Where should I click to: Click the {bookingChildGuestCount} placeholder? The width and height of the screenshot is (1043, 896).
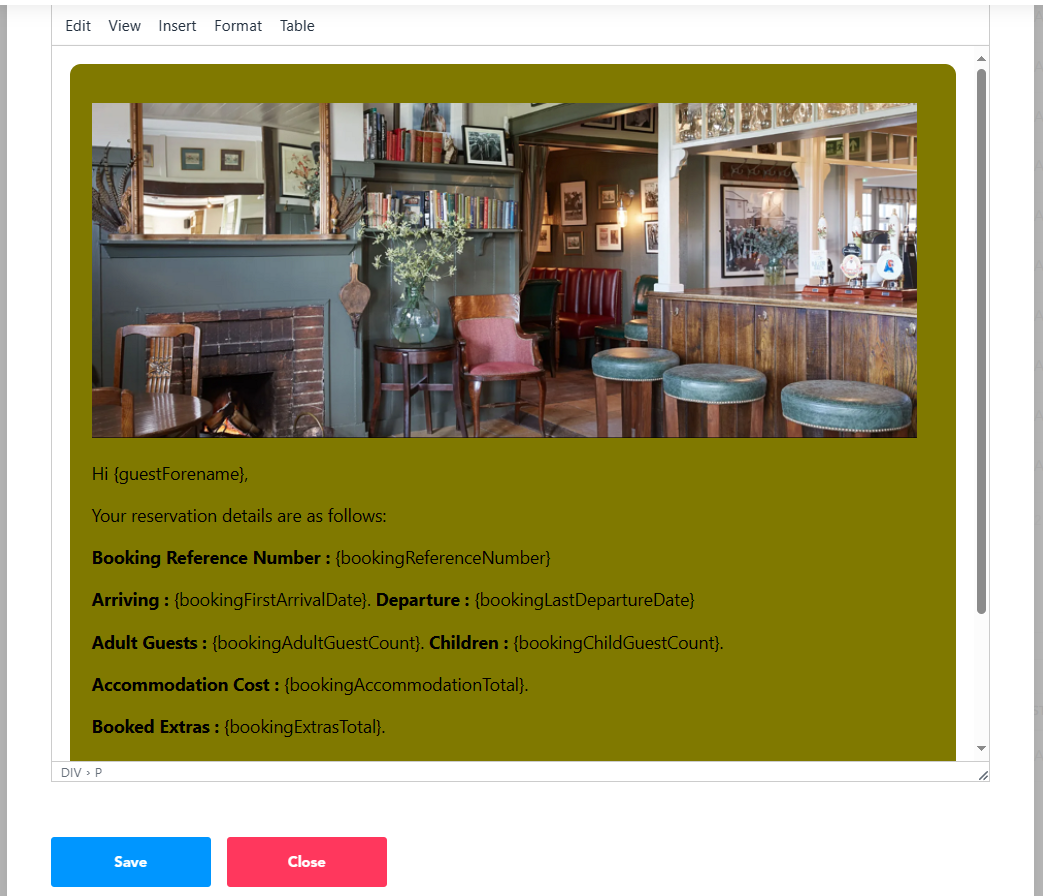pyautogui.click(x=617, y=643)
